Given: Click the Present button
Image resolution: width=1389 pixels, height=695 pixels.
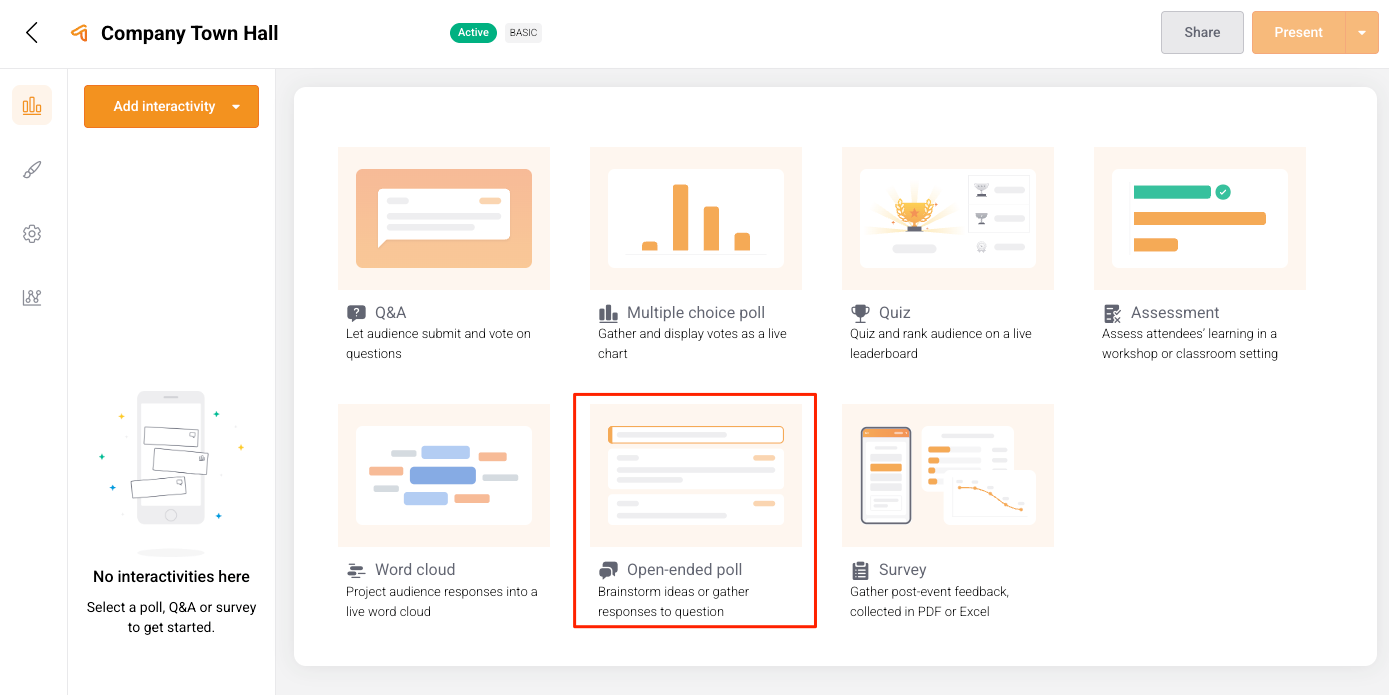Looking at the screenshot, I should (x=1299, y=32).
